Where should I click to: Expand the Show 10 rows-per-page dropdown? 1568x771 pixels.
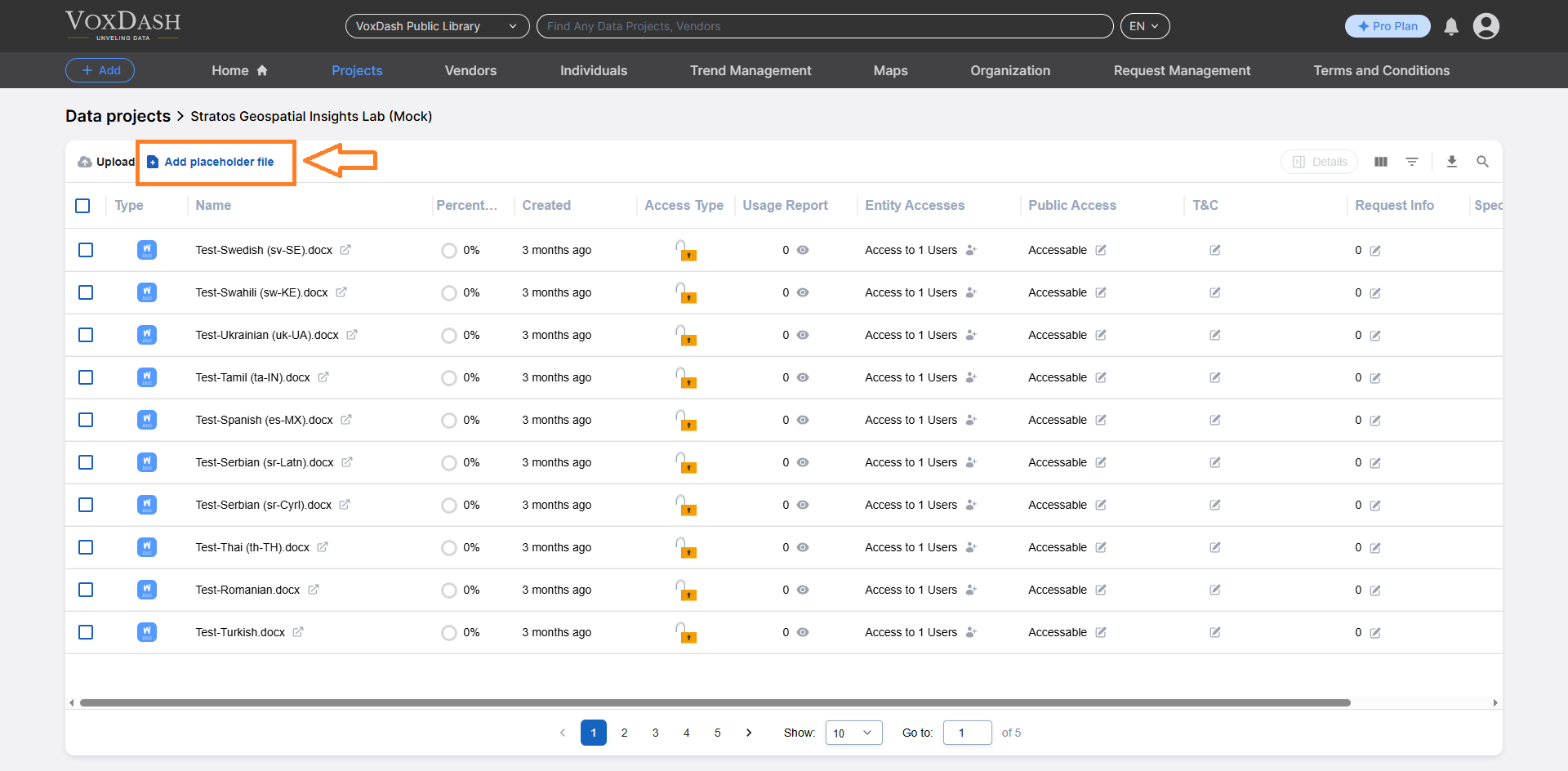[853, 733]
